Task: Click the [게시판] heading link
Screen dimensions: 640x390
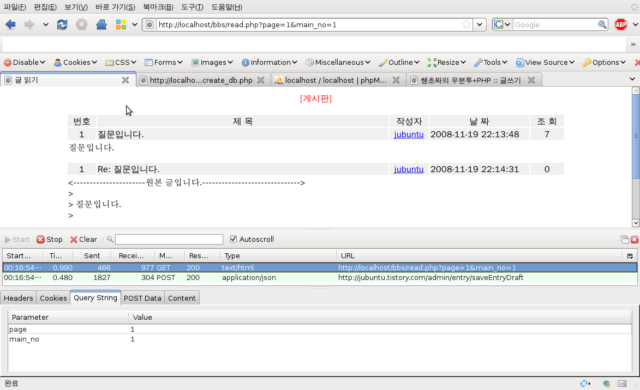Action: coord(316,99)
